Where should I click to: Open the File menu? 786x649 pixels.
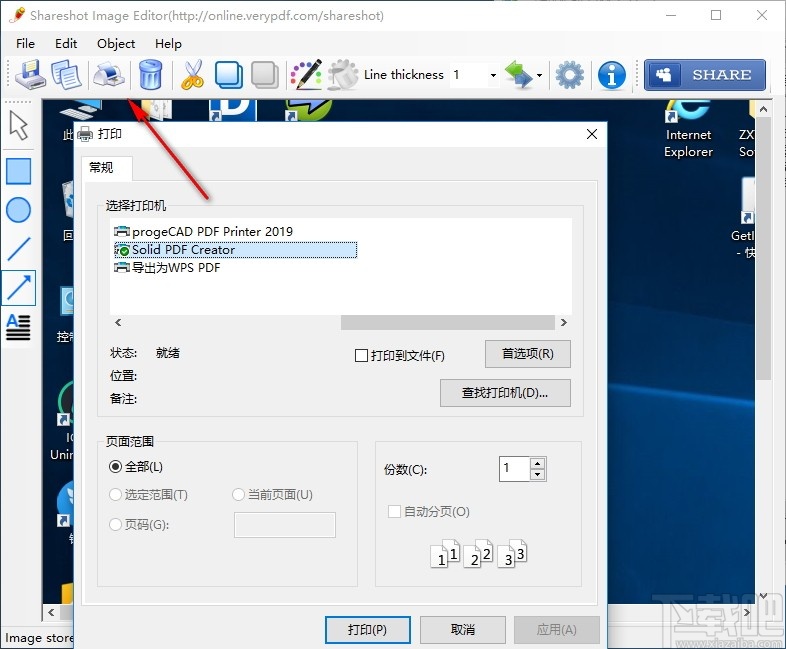coord(25,44)
